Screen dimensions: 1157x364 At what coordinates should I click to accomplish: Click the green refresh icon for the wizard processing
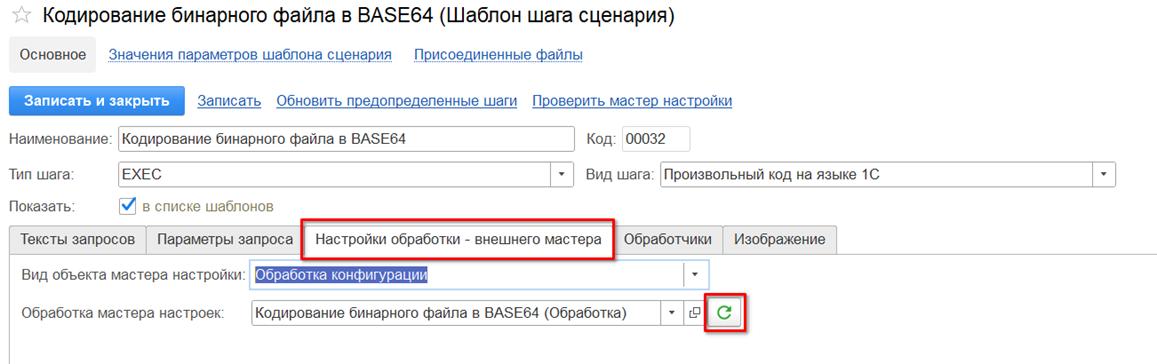(x=725, y=313)
